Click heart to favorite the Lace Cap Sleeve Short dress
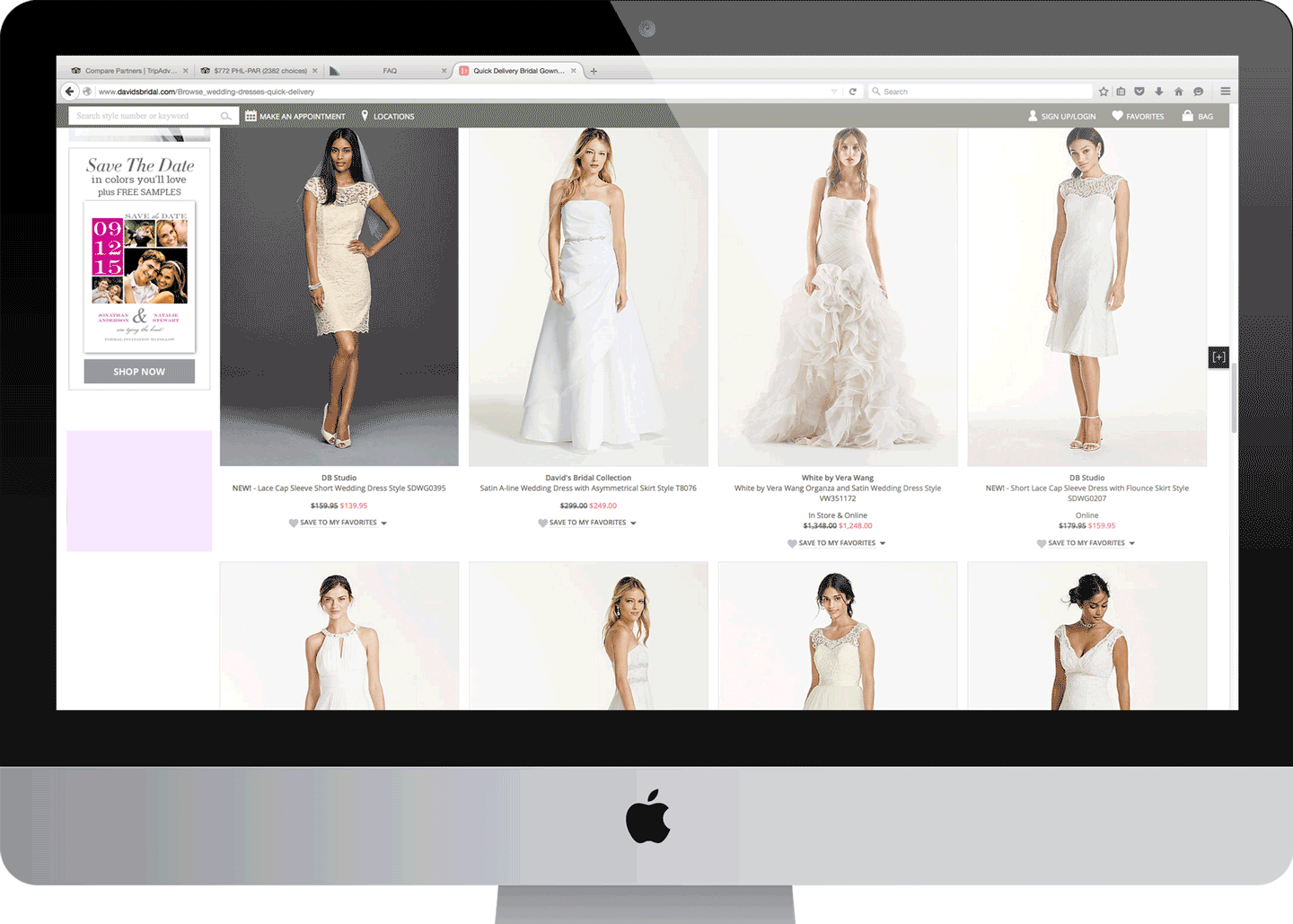The width and height of the screenshot is (1293, 924). [x=293, y=523]
